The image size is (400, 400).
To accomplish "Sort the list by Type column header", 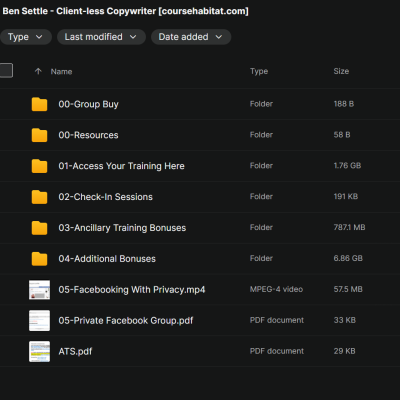I will (259, 71).
